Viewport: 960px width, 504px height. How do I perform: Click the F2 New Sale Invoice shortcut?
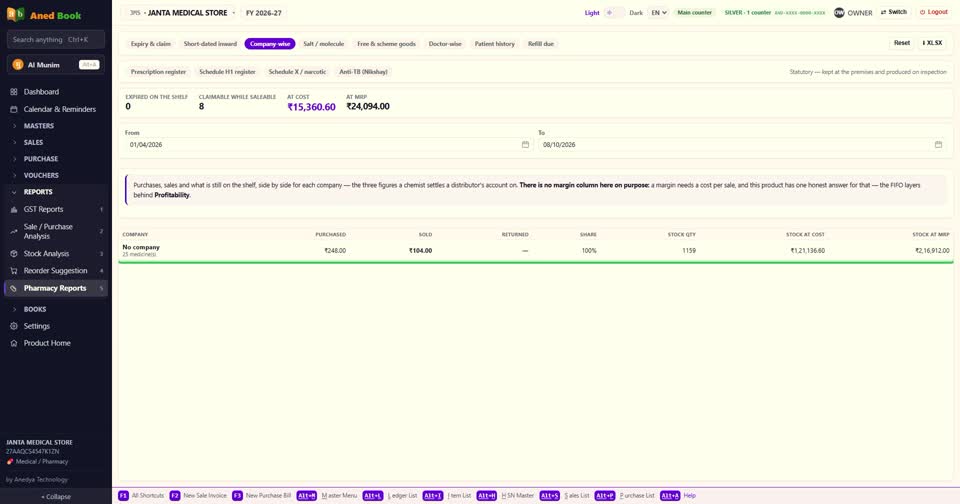tap(198, 495)
